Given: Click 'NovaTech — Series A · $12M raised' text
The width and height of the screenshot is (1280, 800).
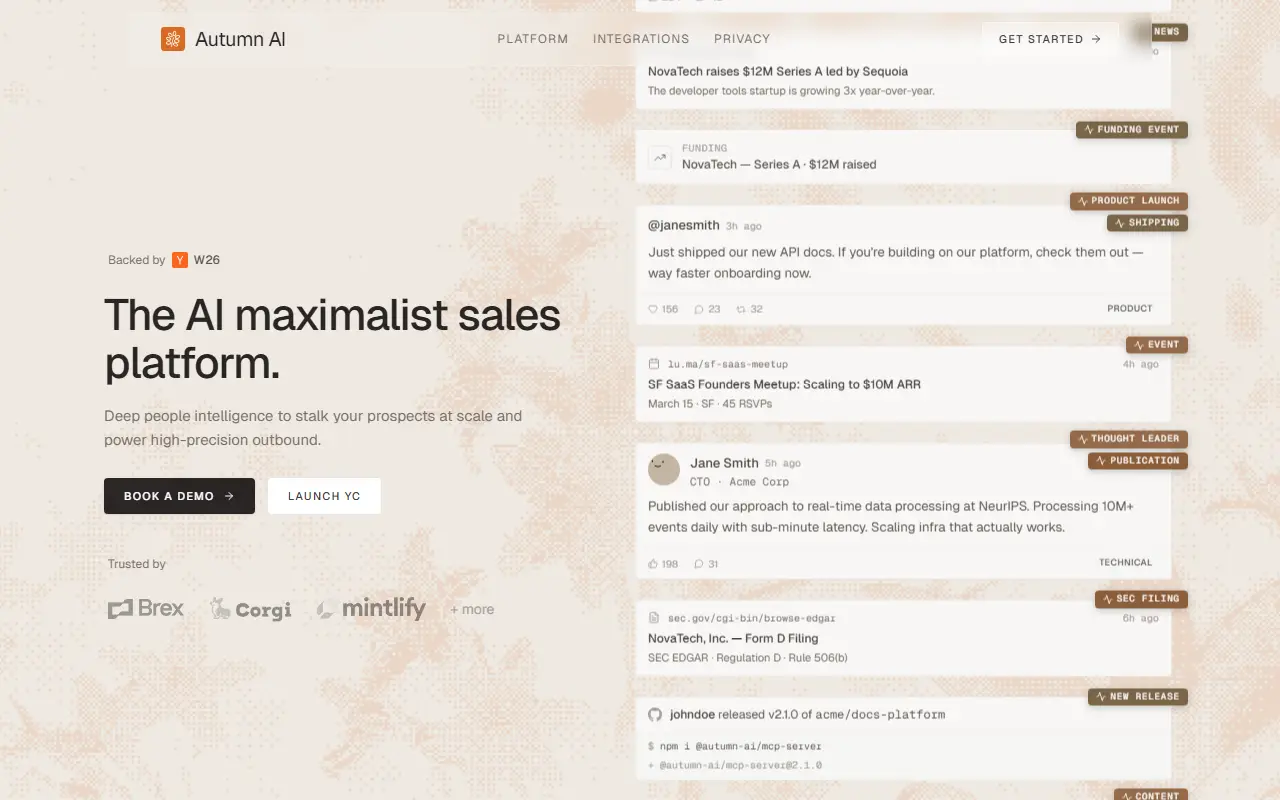Looking at the screenshot, I should click(779, 164).
